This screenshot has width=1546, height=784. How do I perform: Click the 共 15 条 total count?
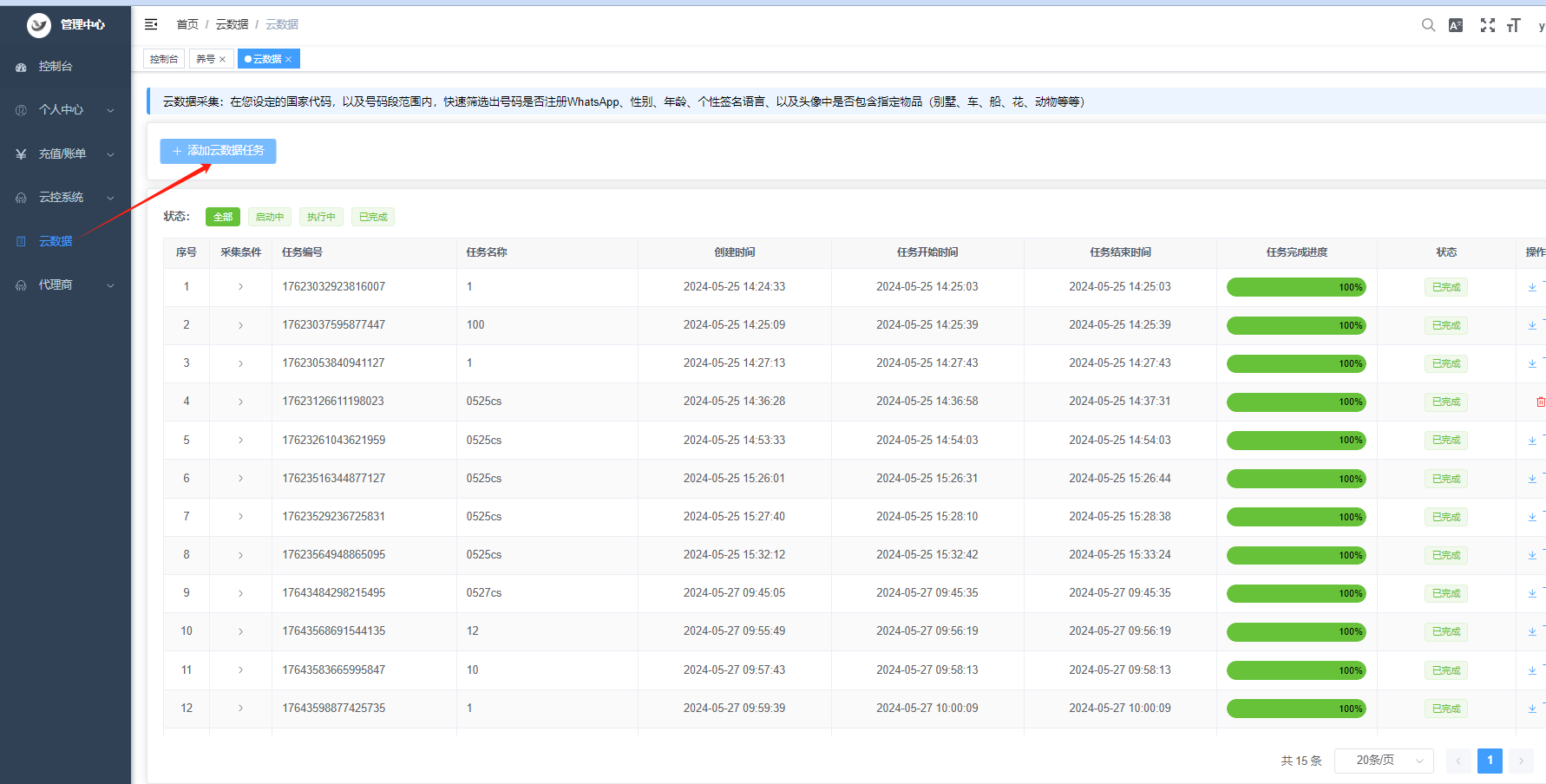pos(1301,761)
